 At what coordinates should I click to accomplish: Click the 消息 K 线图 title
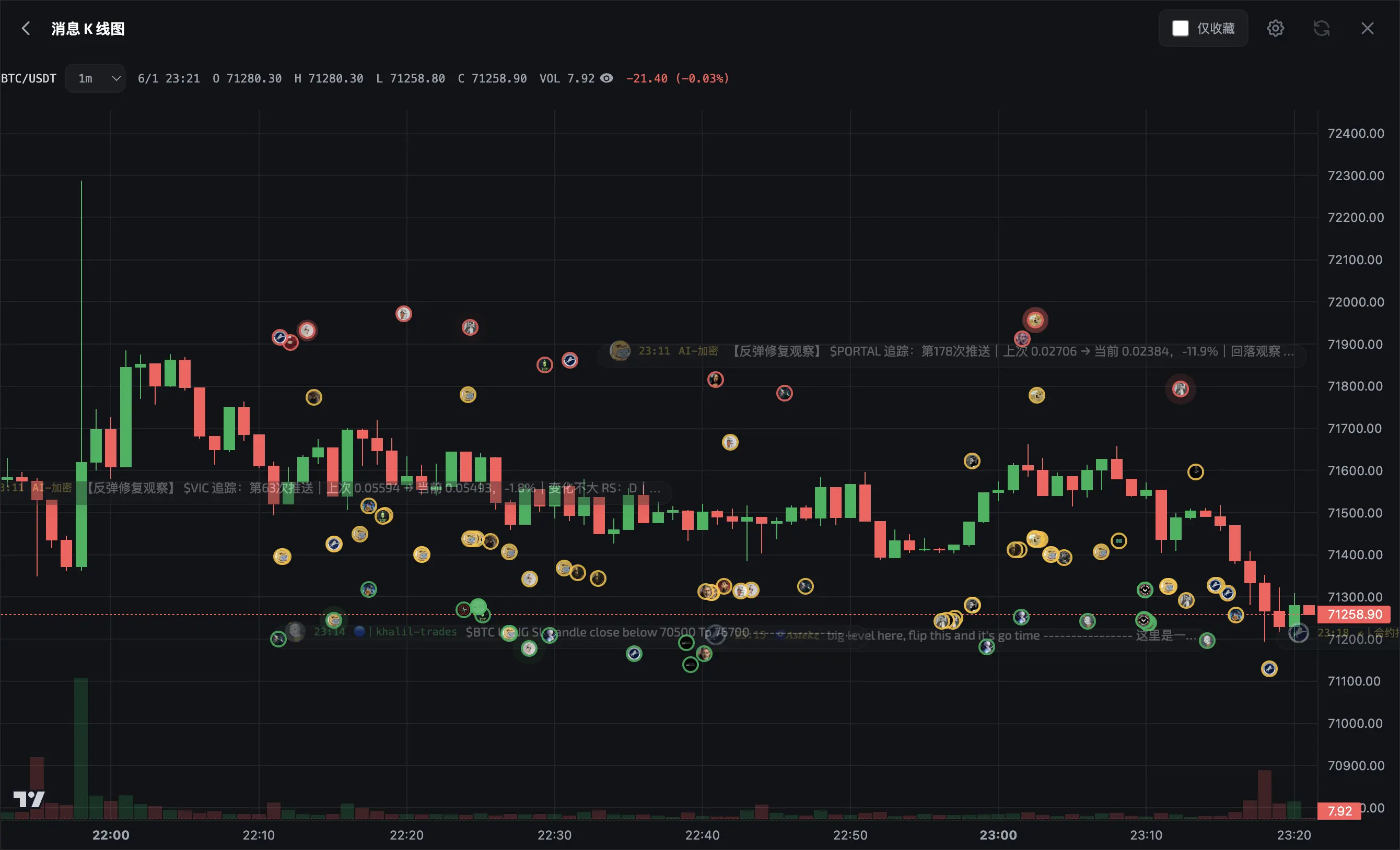tap(88, 28)
